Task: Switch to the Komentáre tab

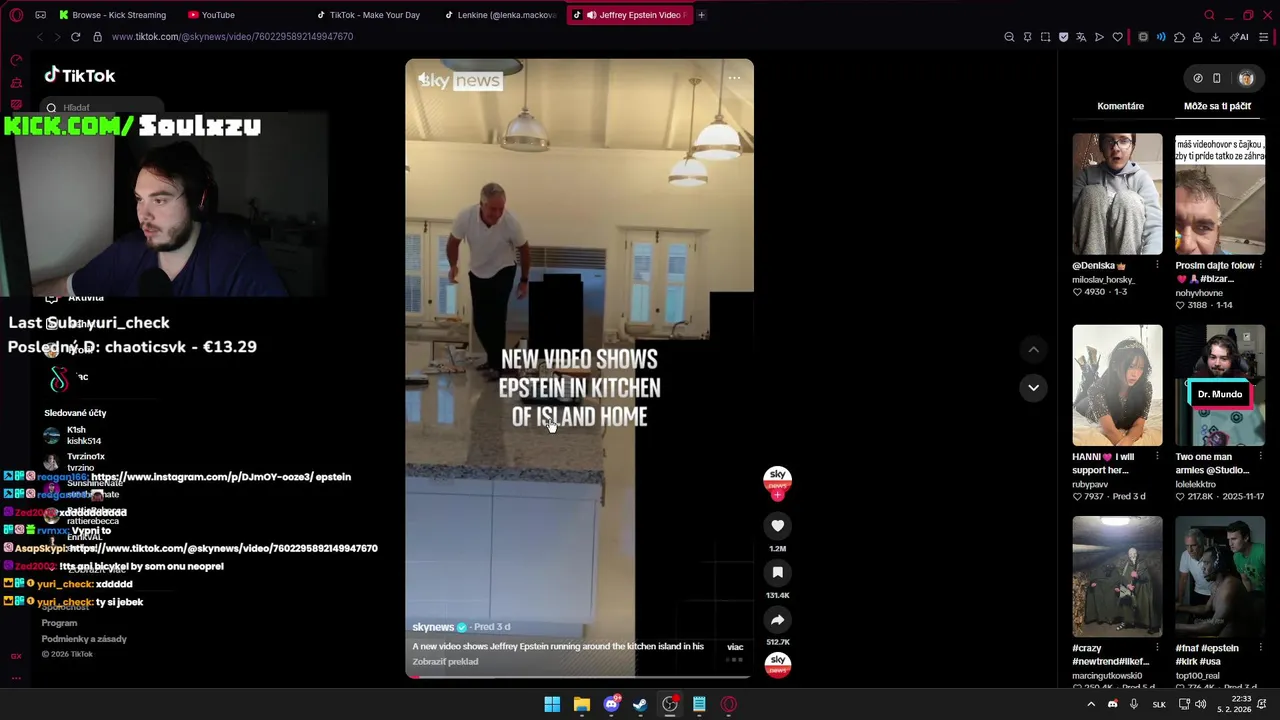Action: [x=1120, y=106]
